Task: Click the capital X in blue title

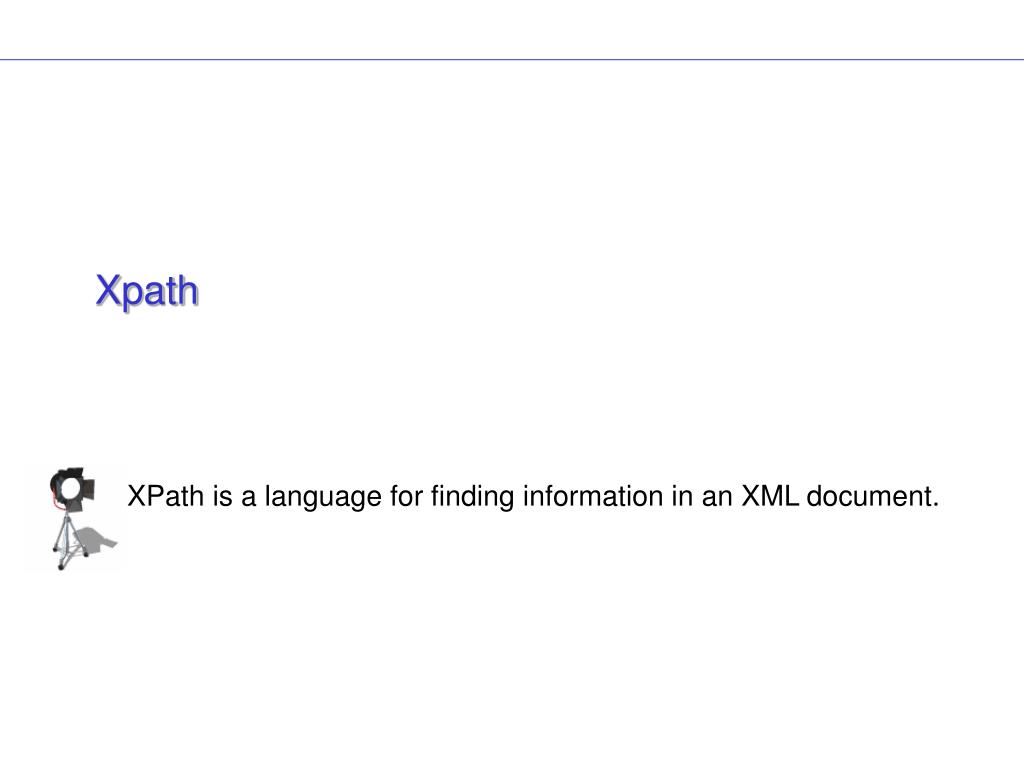Action: [108, 289]
